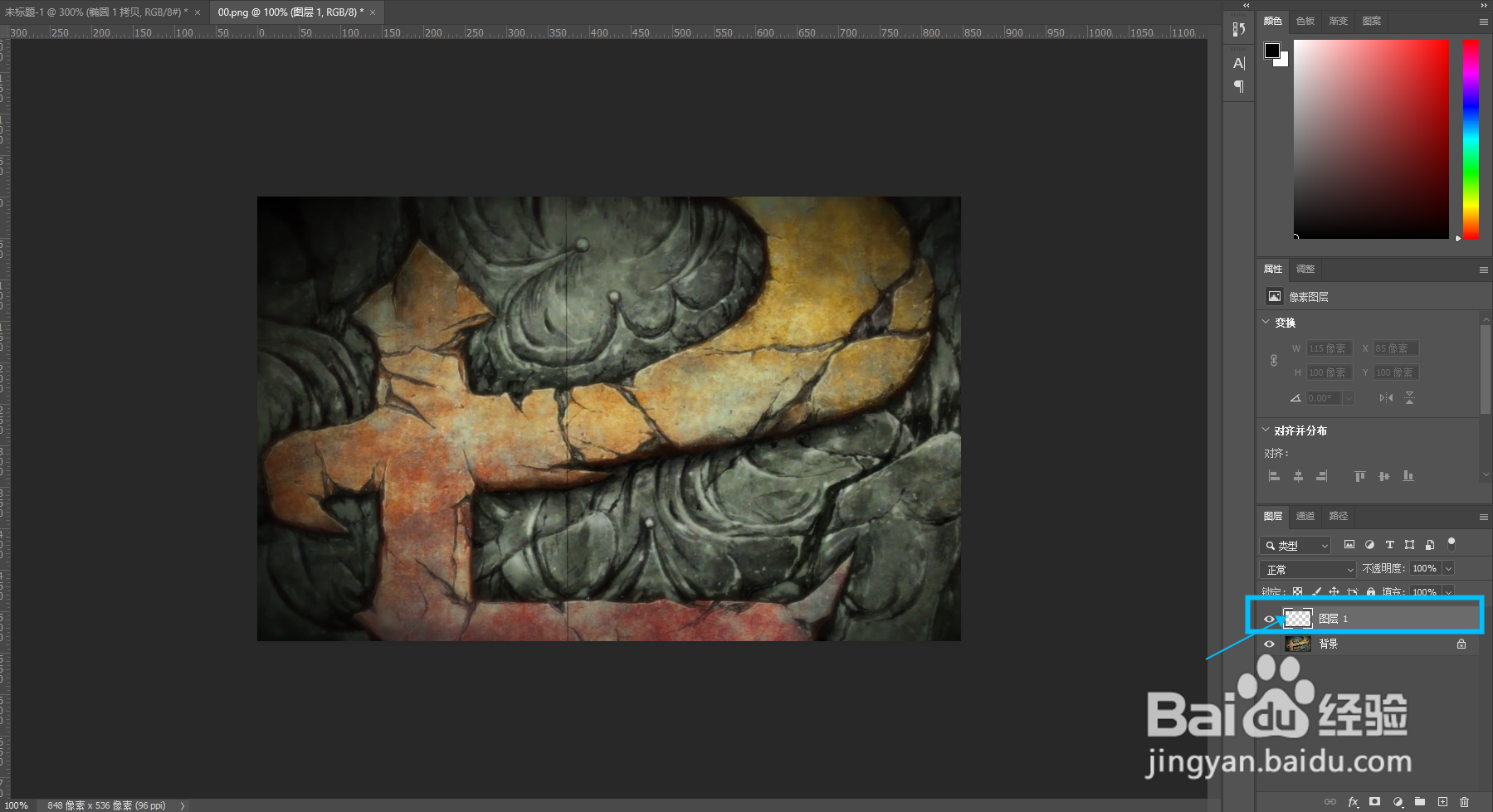Hide the 背景 layer eye
This screenshot has height=812, width=1493.
[1269, 644]
